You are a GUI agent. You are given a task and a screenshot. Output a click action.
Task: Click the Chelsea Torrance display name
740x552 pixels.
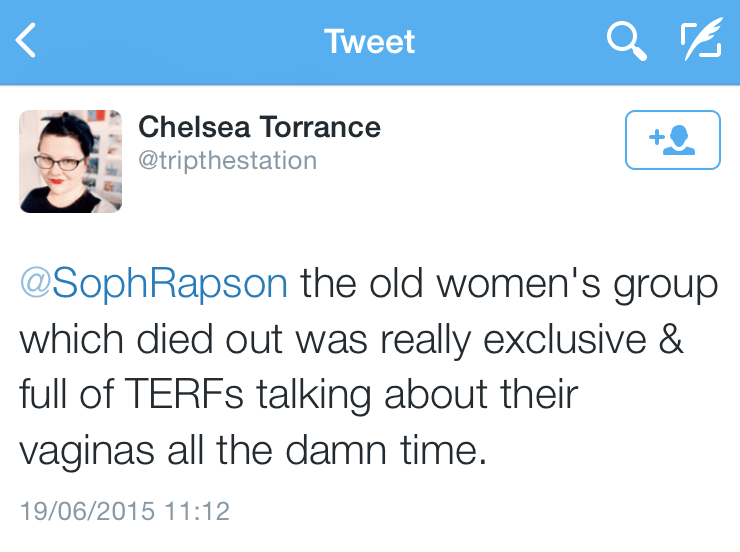click(259, 127)
